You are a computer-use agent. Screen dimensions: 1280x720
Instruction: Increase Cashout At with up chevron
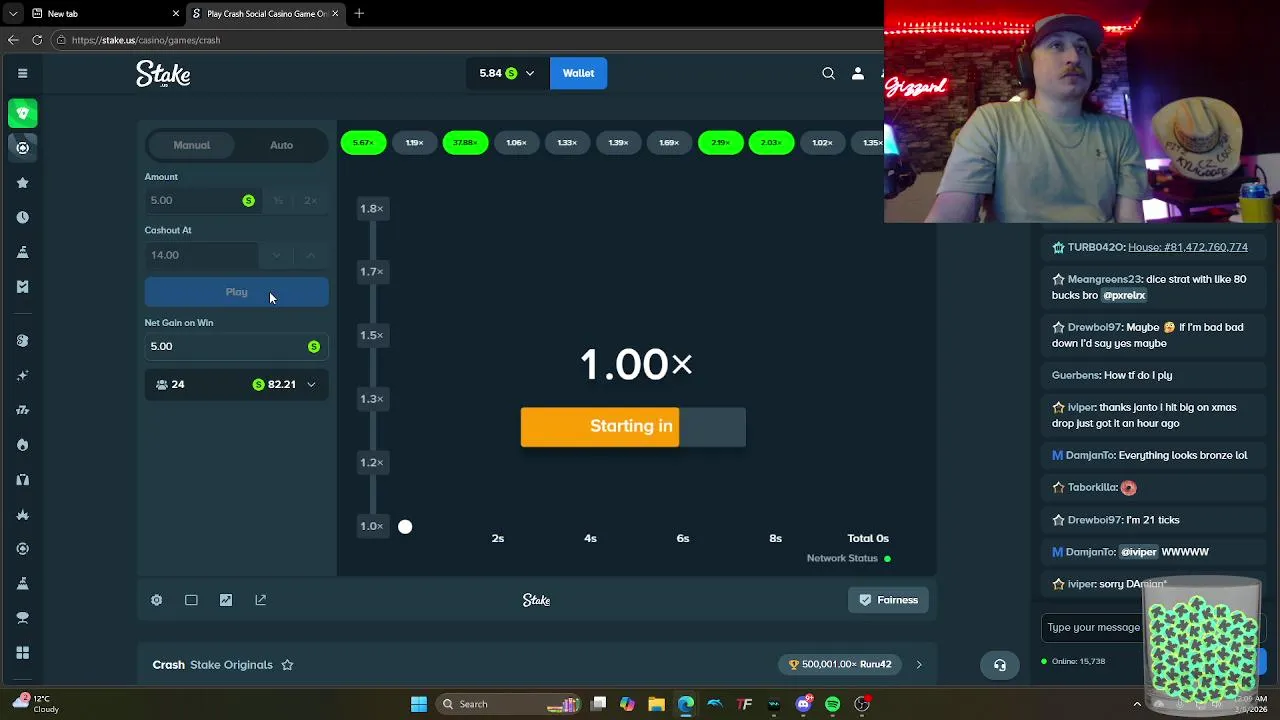tap(311, 255)
